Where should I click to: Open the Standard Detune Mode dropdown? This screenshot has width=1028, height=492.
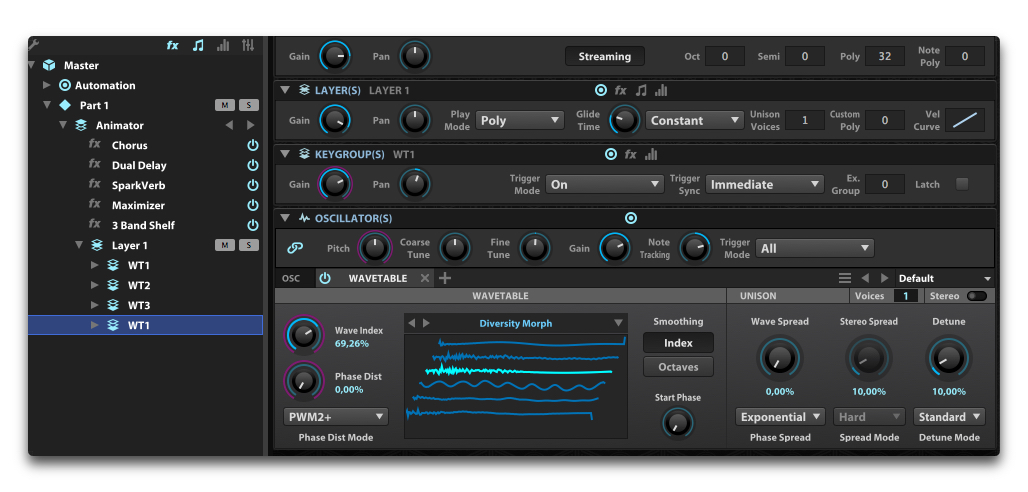949,417
